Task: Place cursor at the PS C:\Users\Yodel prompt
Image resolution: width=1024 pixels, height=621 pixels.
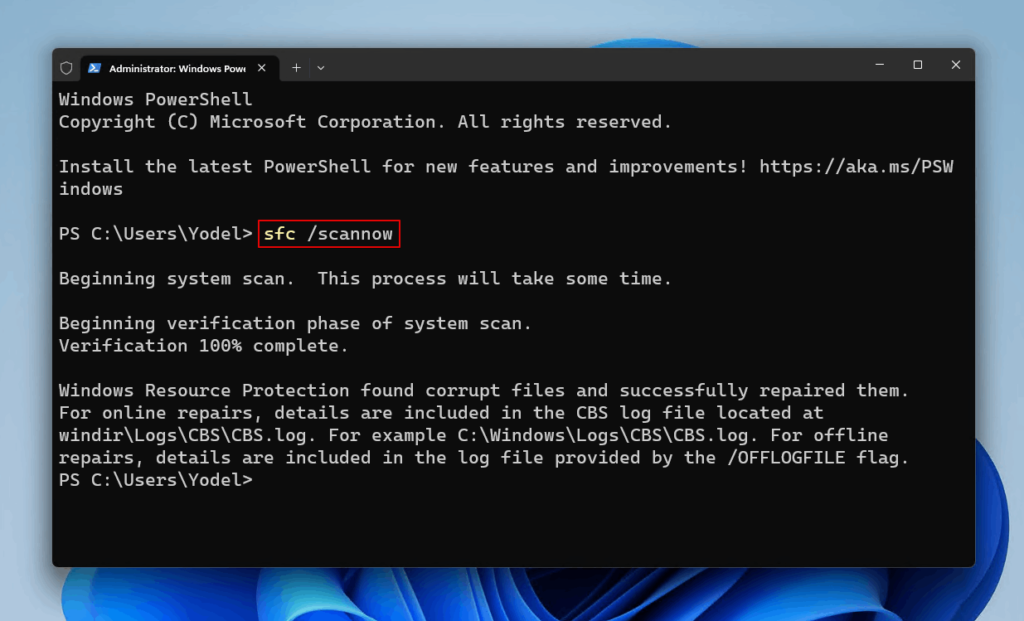Action: (x=155, y=479)
